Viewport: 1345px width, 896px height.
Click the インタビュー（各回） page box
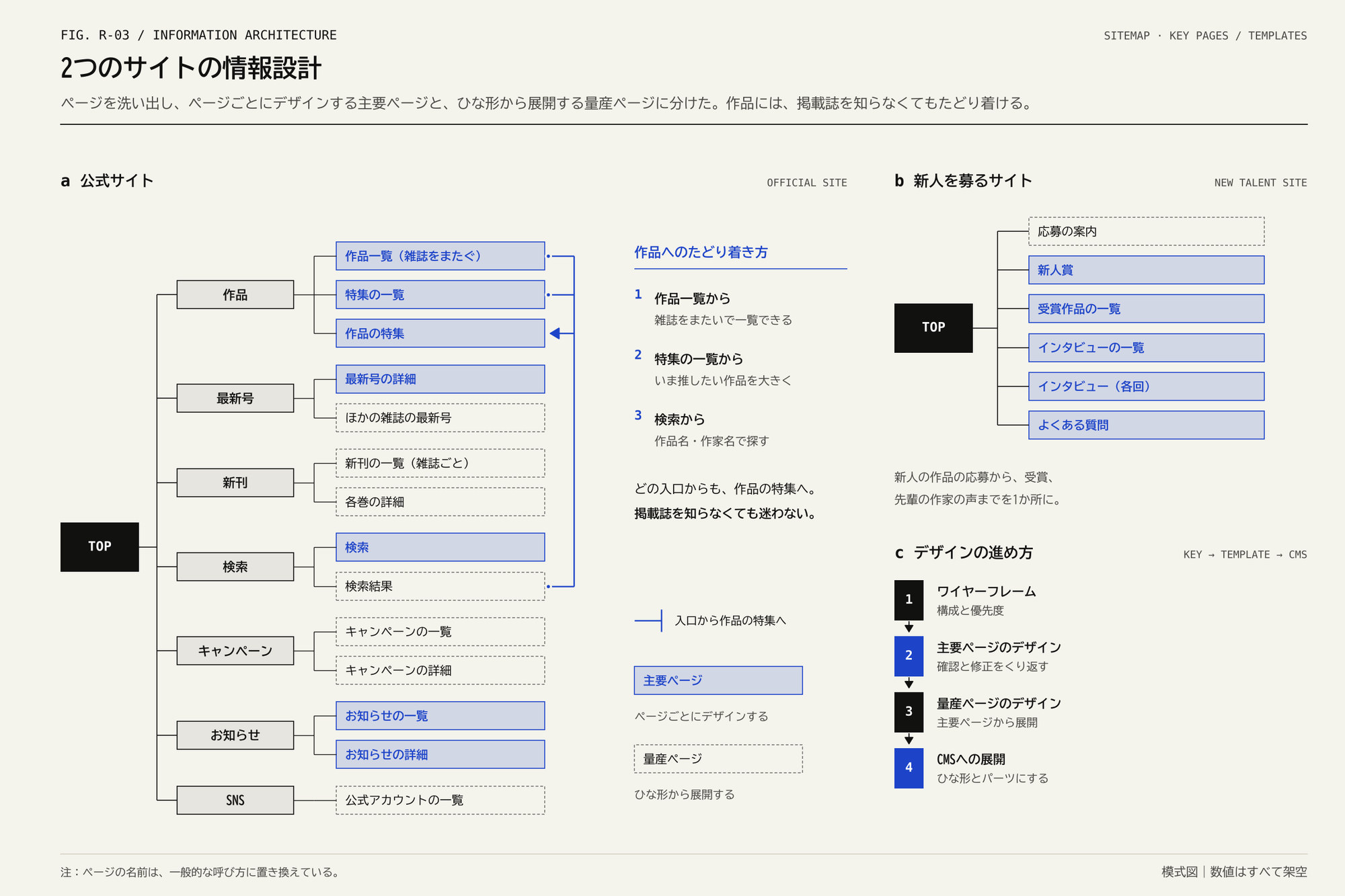(1147, 386)
